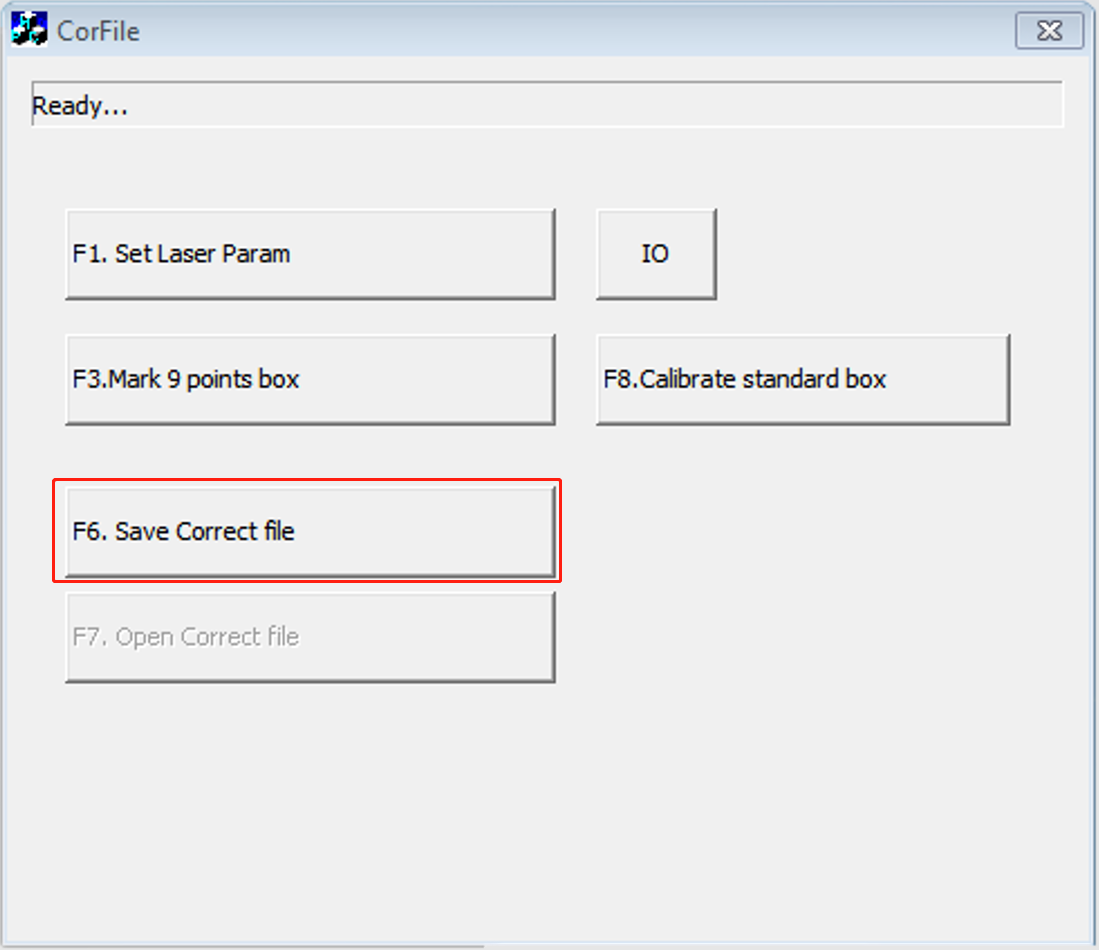Click the X button in the top-right corner
Viewport: 1099px width, 950px height.
1049,31
